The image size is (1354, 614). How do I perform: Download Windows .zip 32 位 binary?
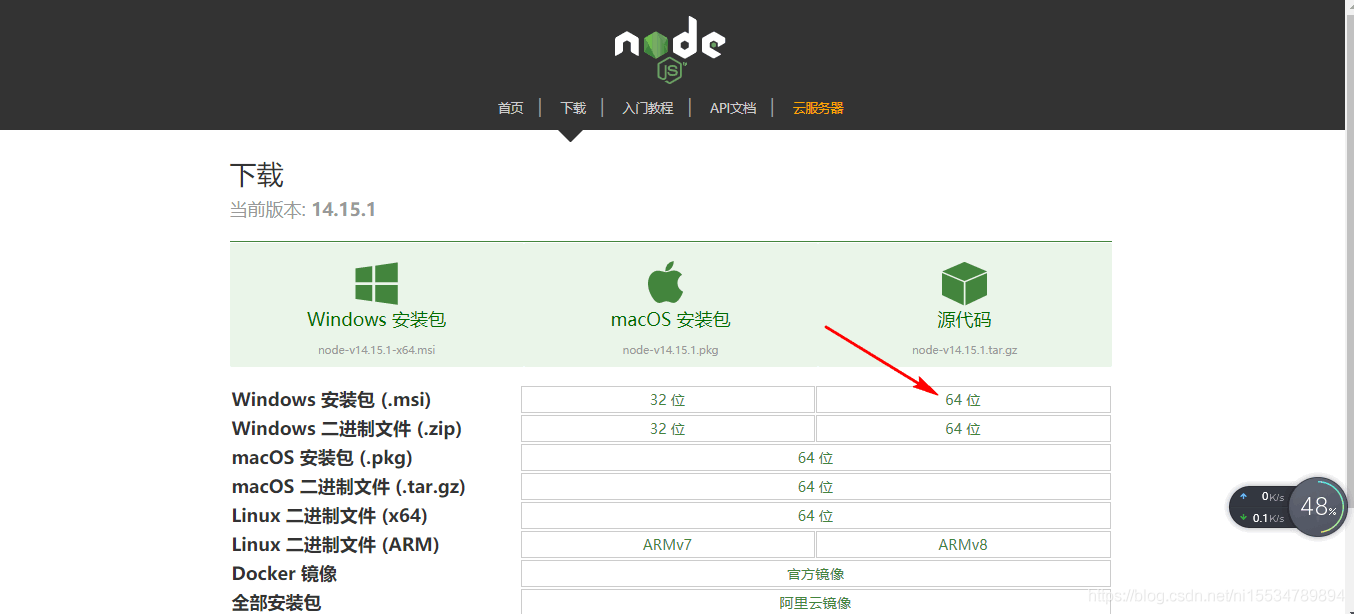tap(668, 429)
